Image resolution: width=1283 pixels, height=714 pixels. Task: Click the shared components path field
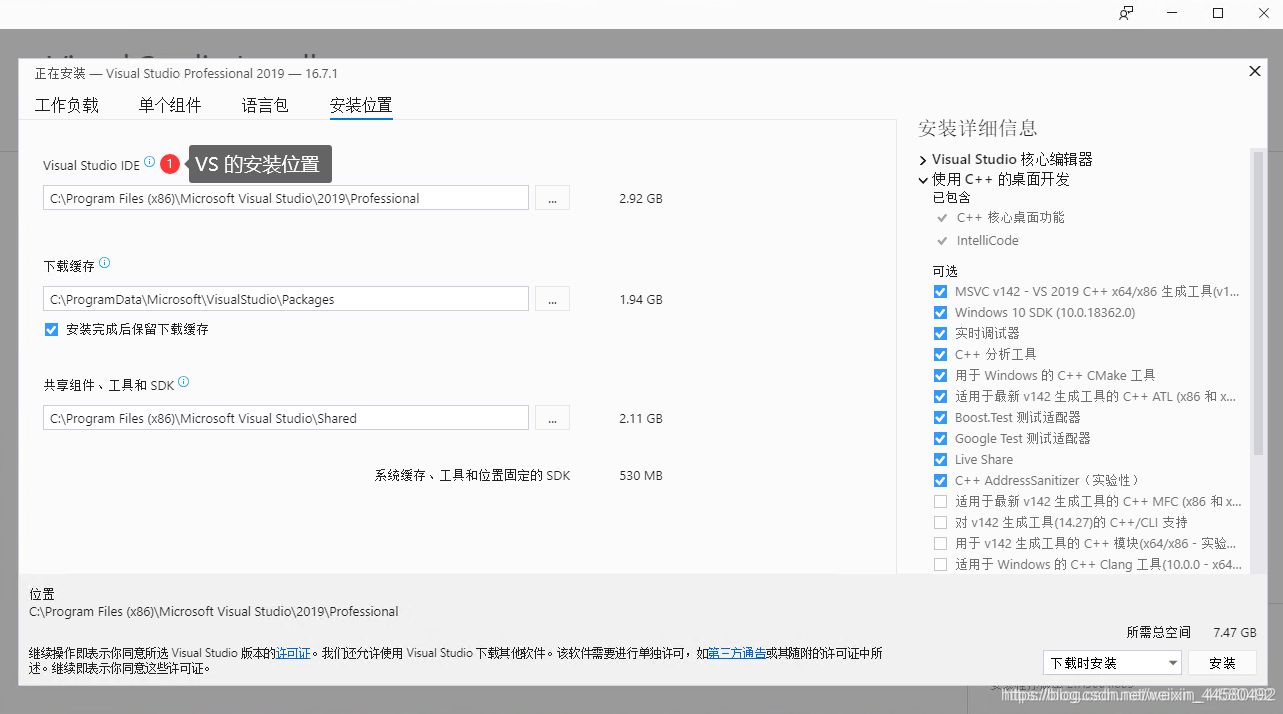286,418
